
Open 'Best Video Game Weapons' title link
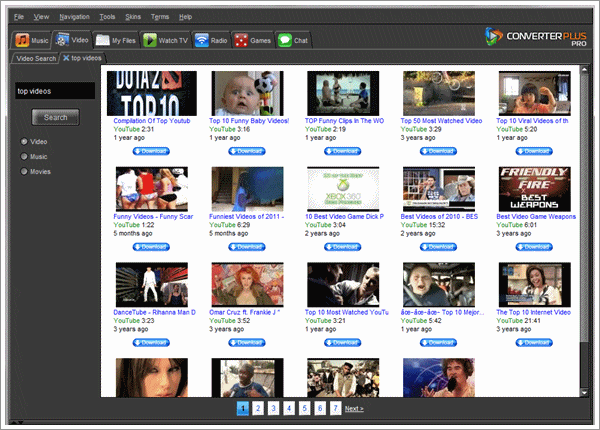point(536,217)
